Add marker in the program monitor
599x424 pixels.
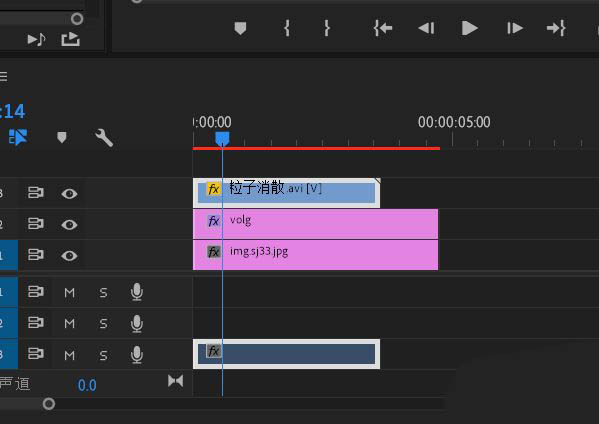240,28
